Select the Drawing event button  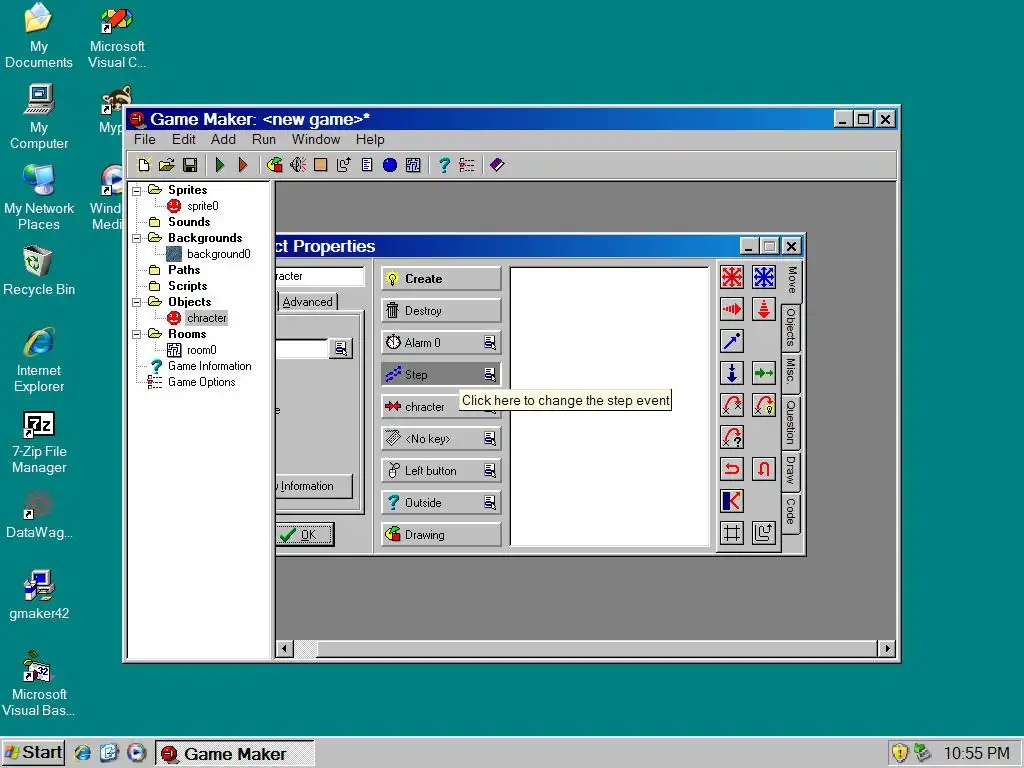click(x=441, y=535)
